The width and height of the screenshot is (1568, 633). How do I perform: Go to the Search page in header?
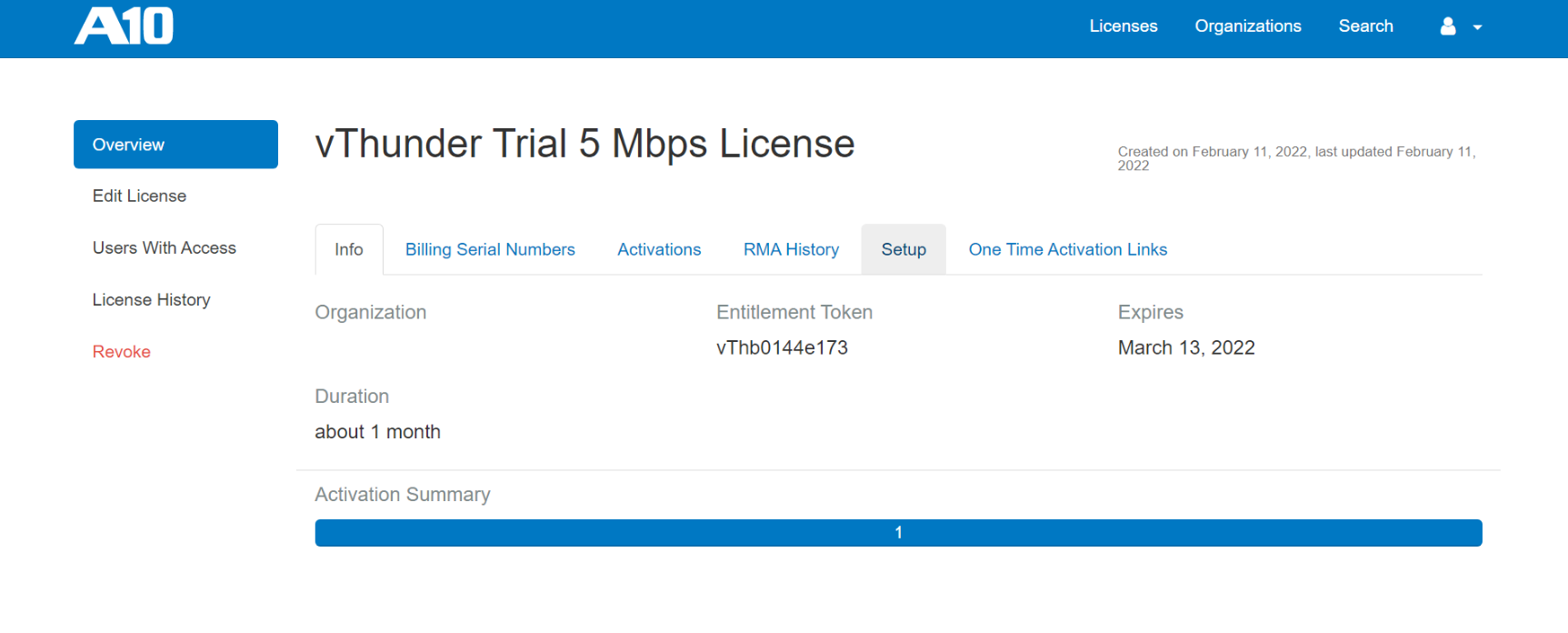coord(1365,26)
